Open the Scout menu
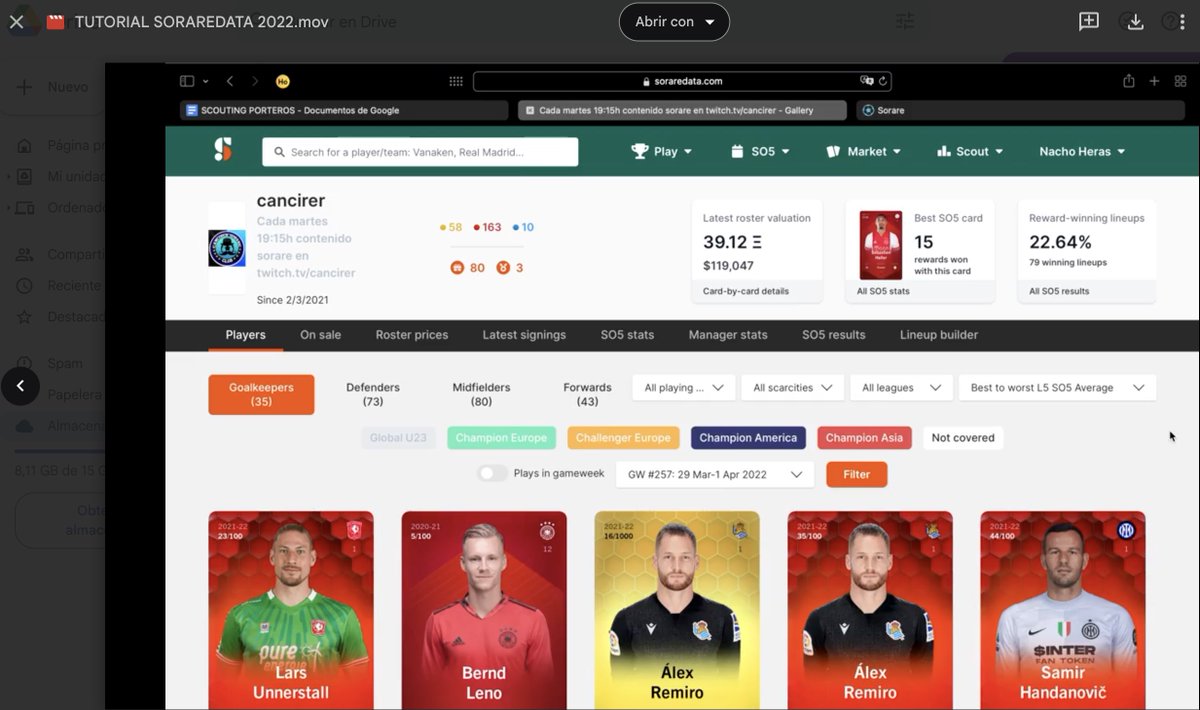 click(x=970, y=151)
